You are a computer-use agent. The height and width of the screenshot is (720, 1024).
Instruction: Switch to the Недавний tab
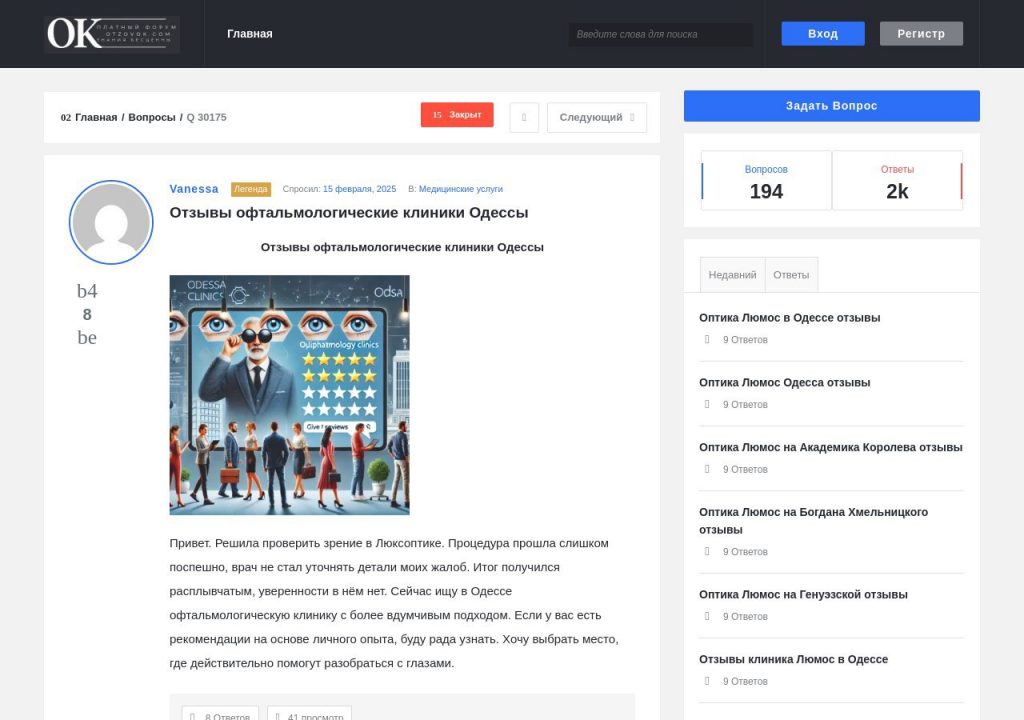[x=732, y=275]
